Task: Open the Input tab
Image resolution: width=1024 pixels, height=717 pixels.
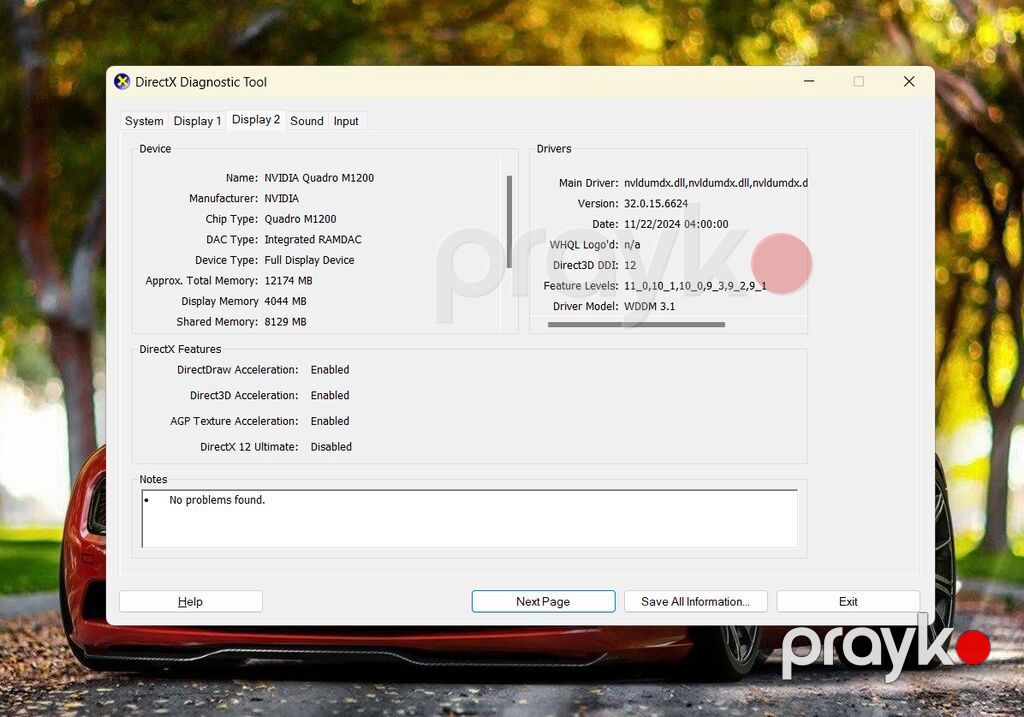Action: [346, 121]
